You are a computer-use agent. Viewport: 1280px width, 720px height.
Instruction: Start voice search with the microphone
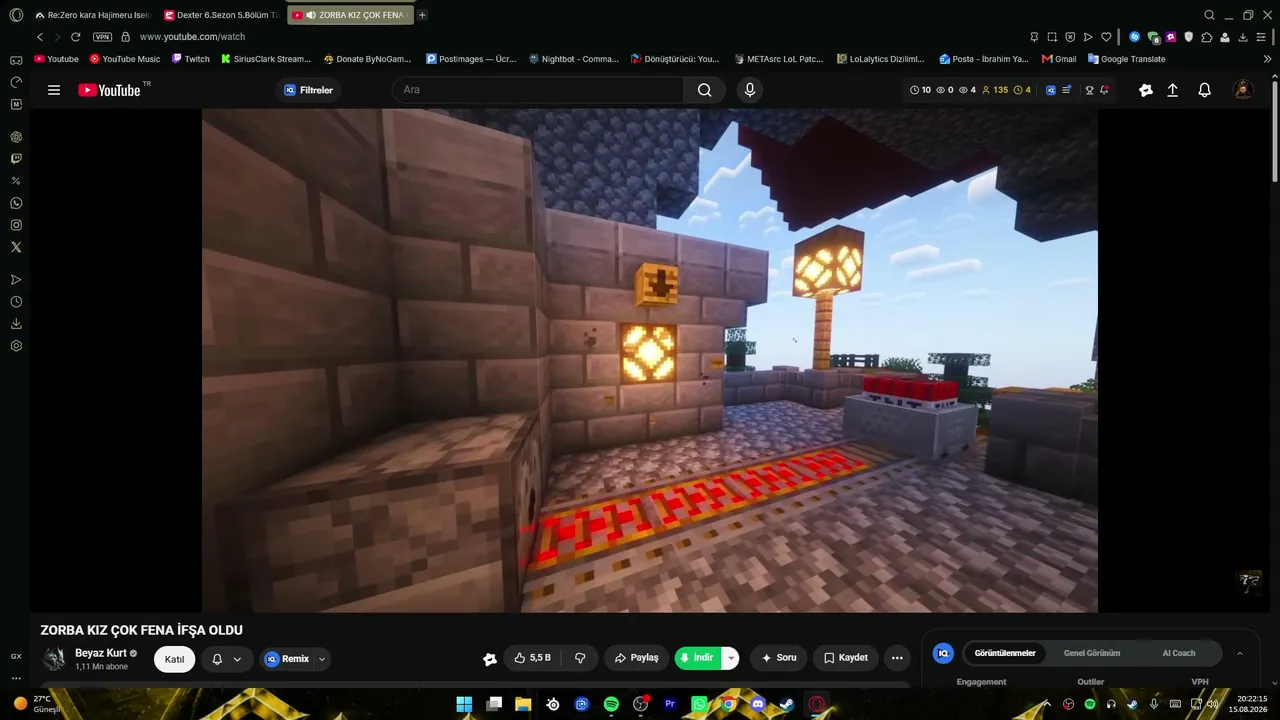pyautogui.click(x=750, y=90)
